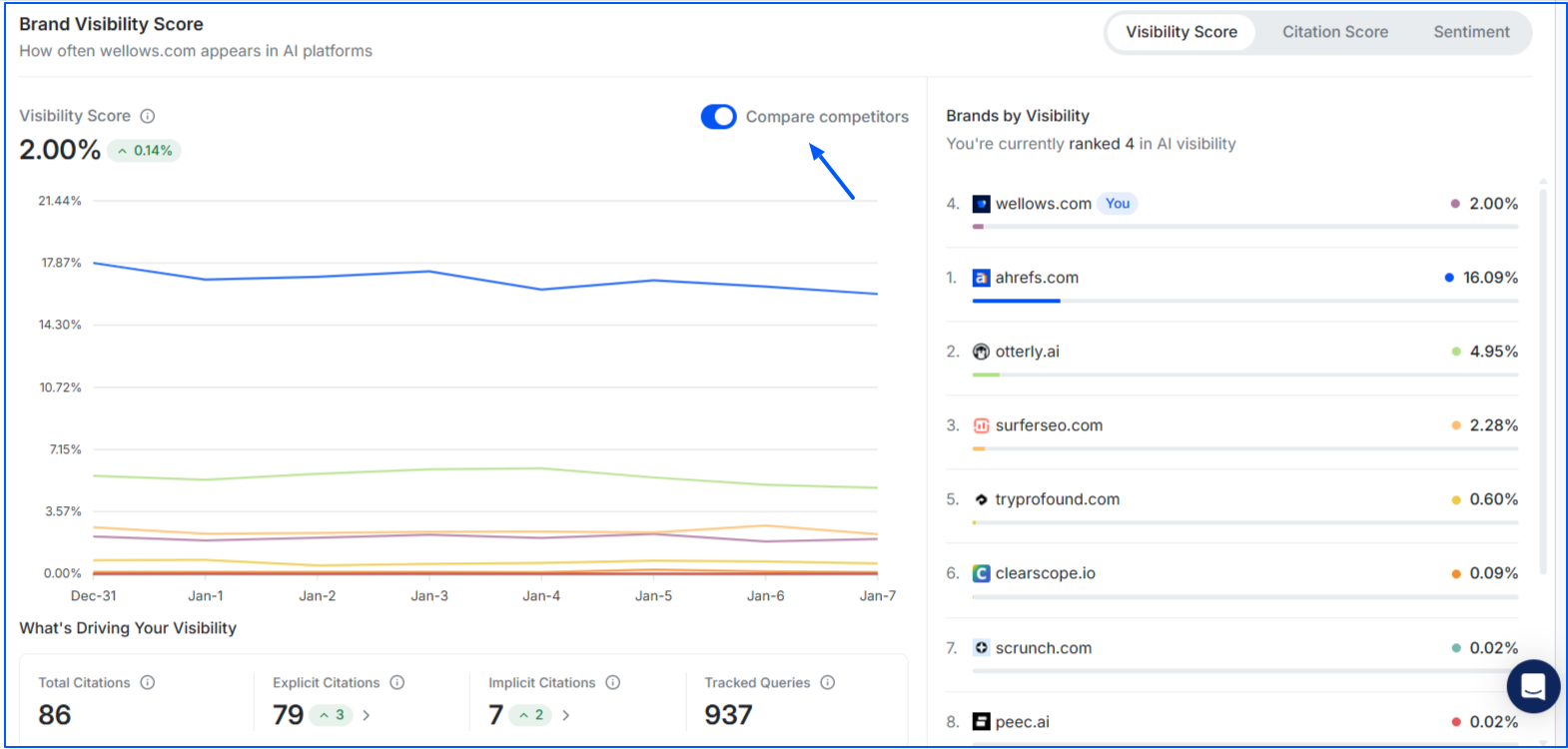
Task: Open the chat support bubble icon
Action: tap(1533, 686)
